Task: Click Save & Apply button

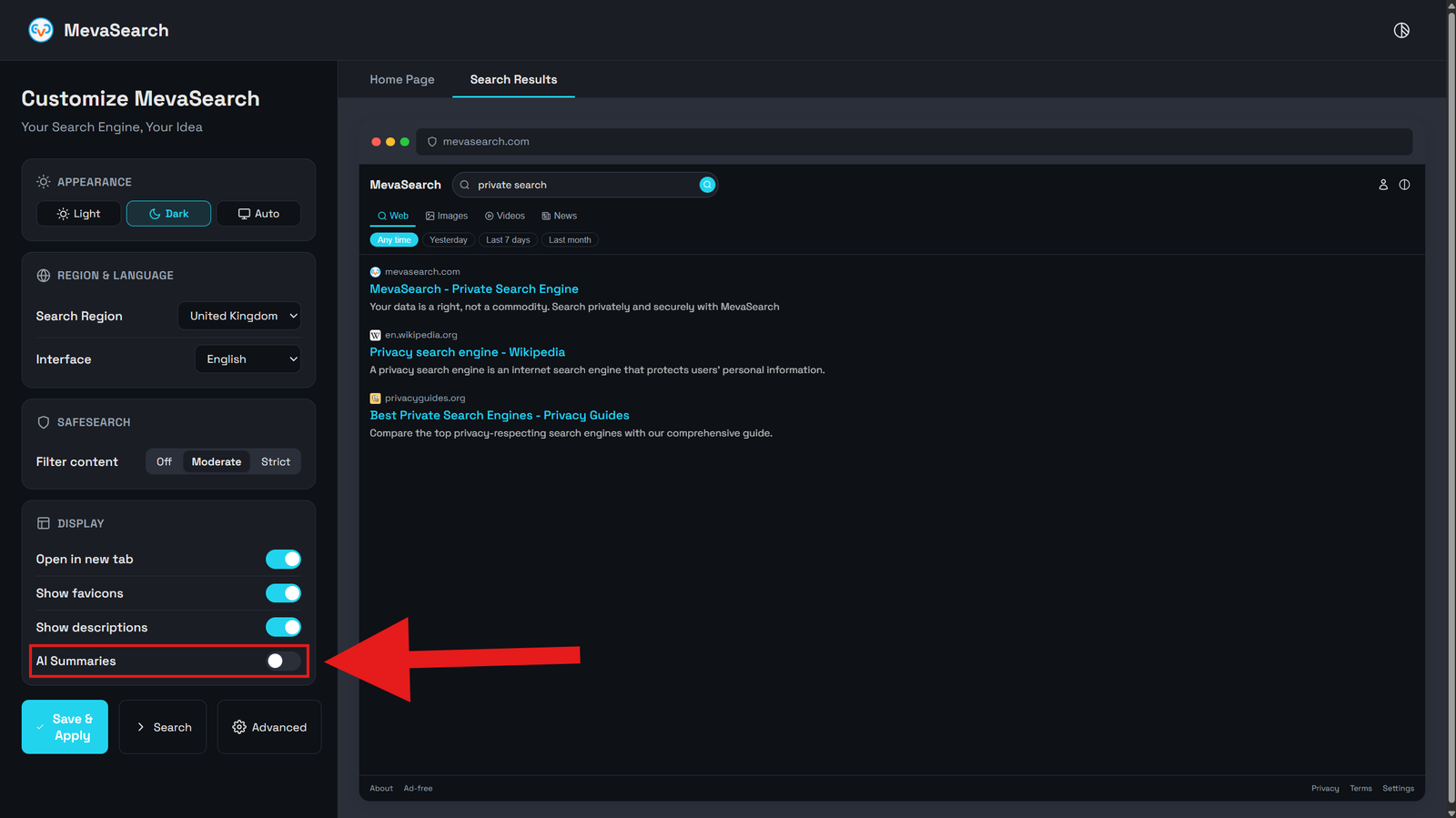Action: (x=65, y=727)
